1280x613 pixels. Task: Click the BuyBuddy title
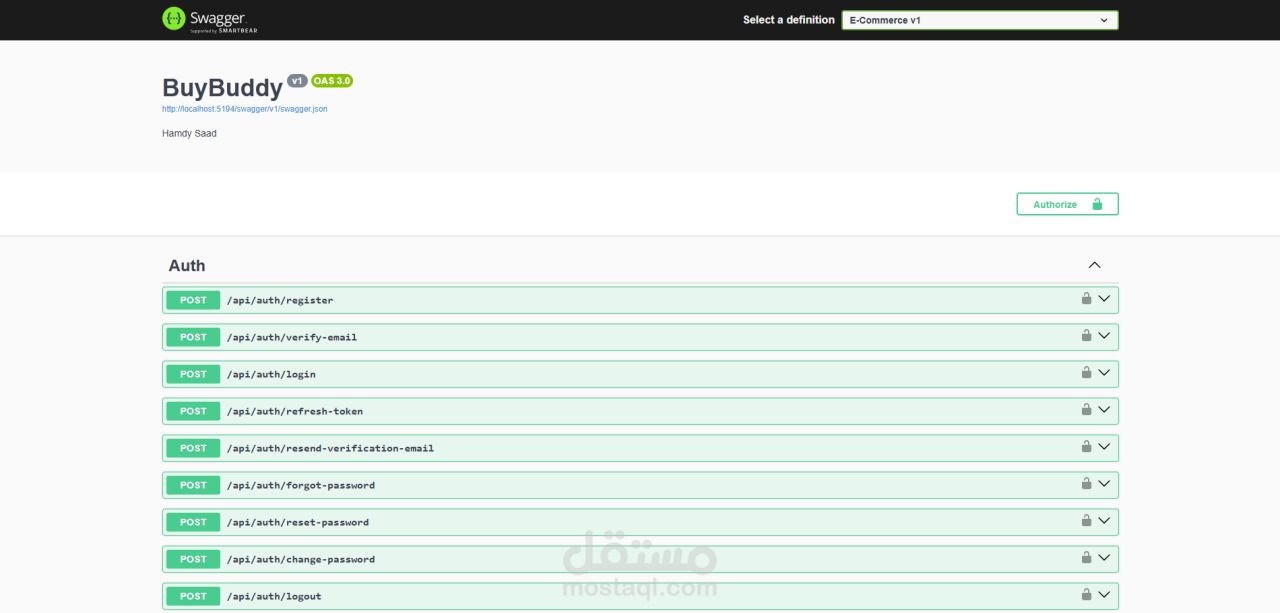tap(222, 87)
